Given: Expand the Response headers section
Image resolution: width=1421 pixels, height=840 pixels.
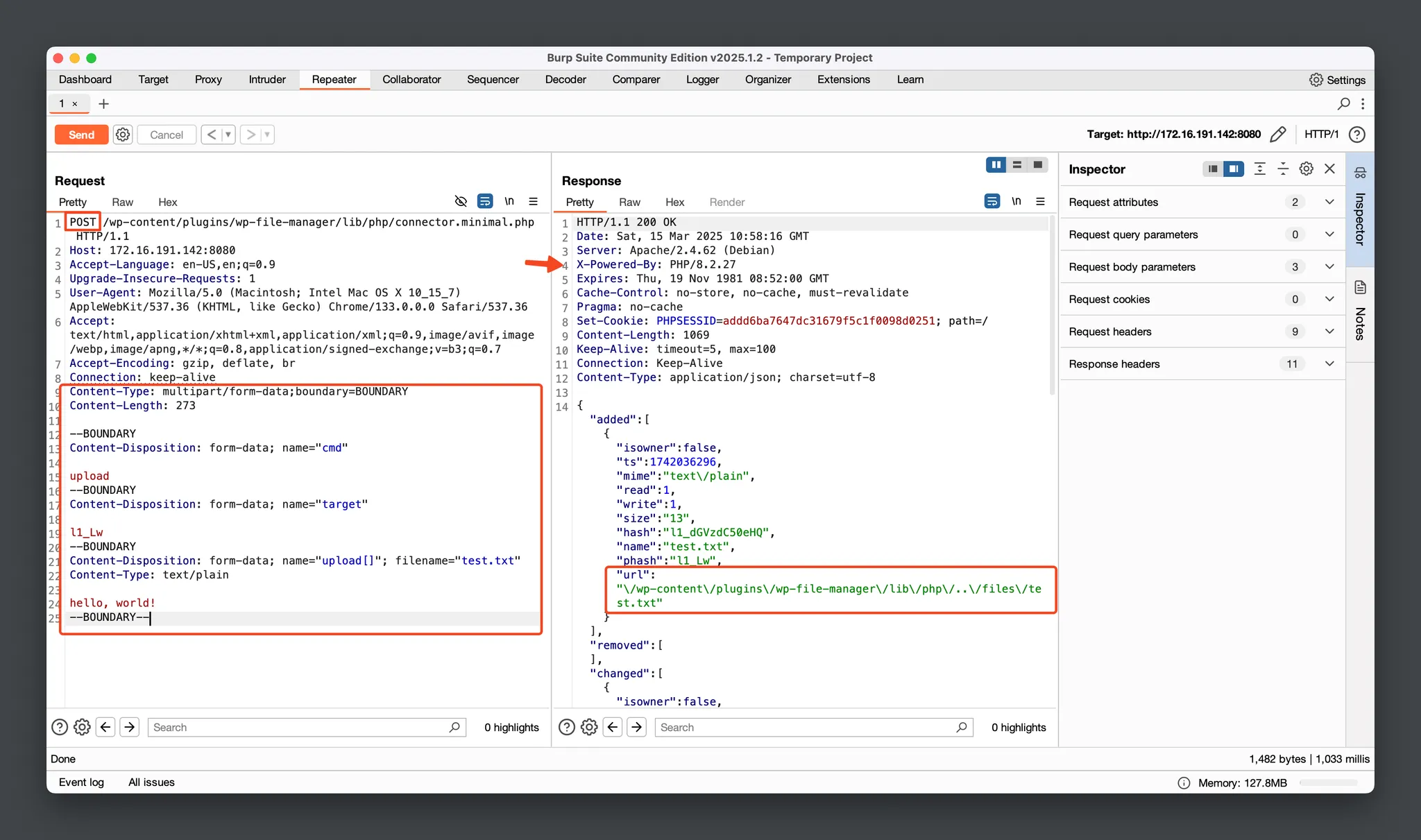Looking at the screenshot, I should click(x=1329, y=363).
